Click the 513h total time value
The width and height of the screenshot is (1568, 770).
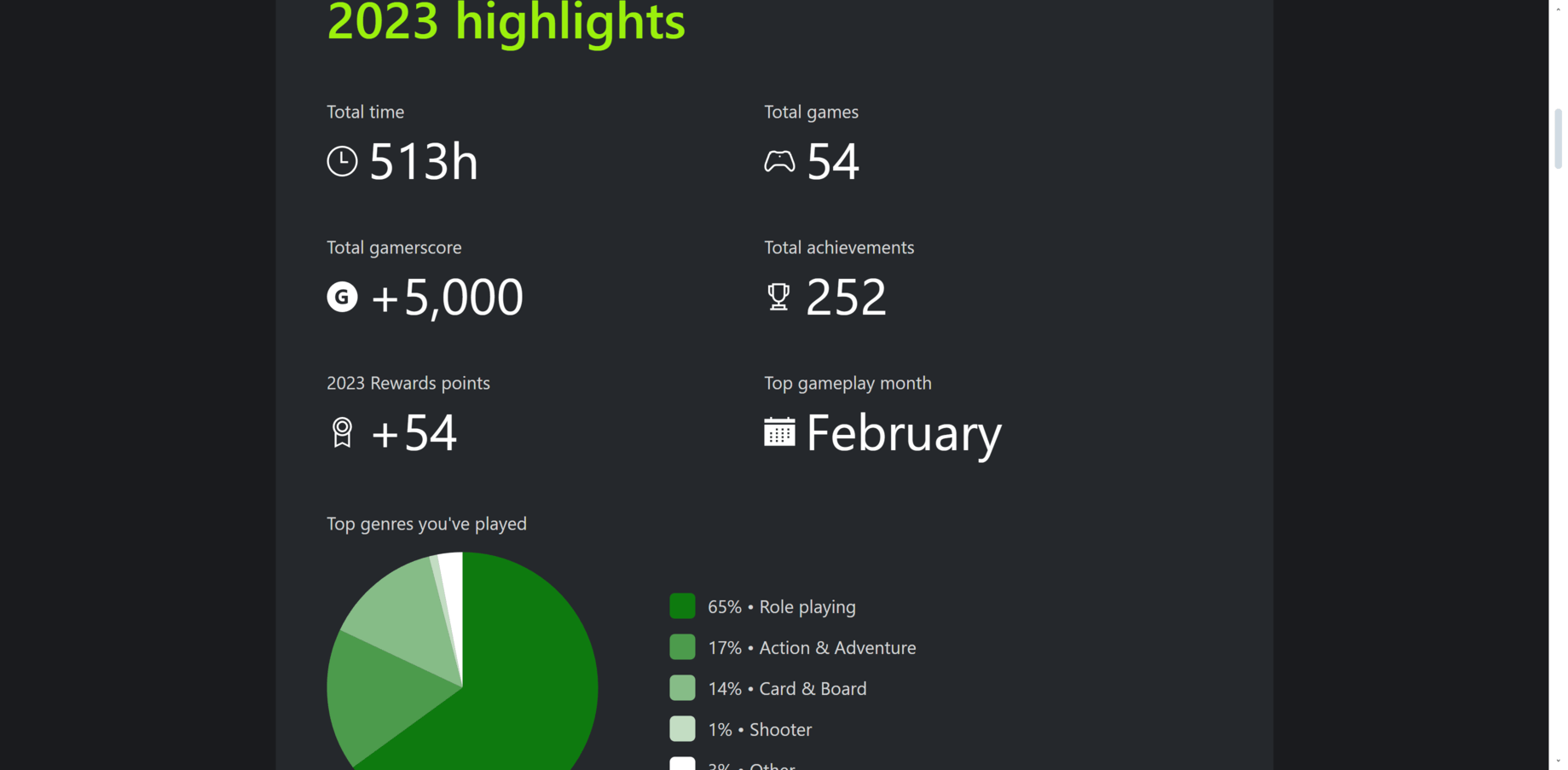point(424,161)
